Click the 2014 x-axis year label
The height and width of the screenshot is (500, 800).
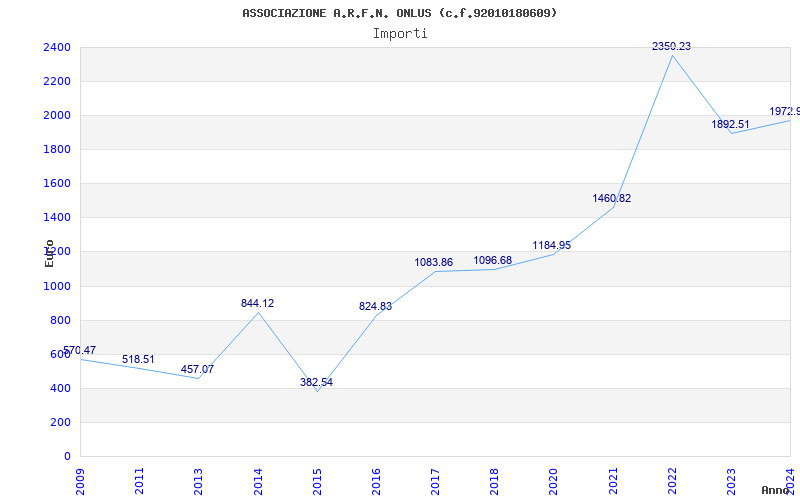[258, 481]
